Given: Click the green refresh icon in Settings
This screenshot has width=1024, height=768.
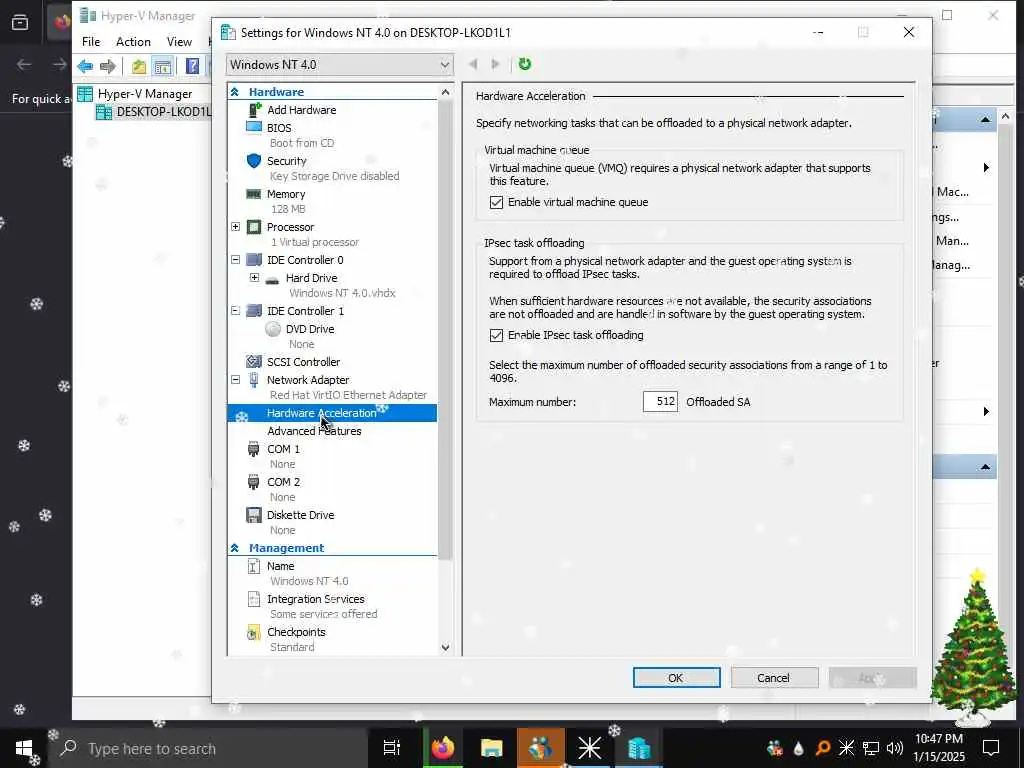Looking at the screenshot, I should click(x=524, y=64).
